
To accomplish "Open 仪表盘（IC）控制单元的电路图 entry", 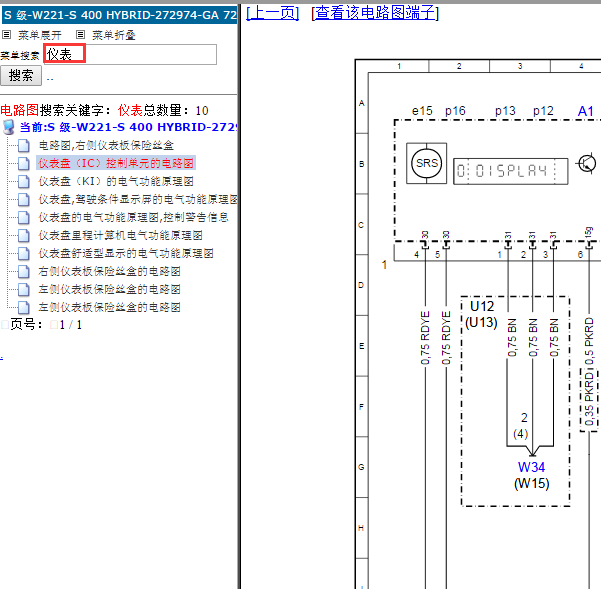I will click(116, 162).
